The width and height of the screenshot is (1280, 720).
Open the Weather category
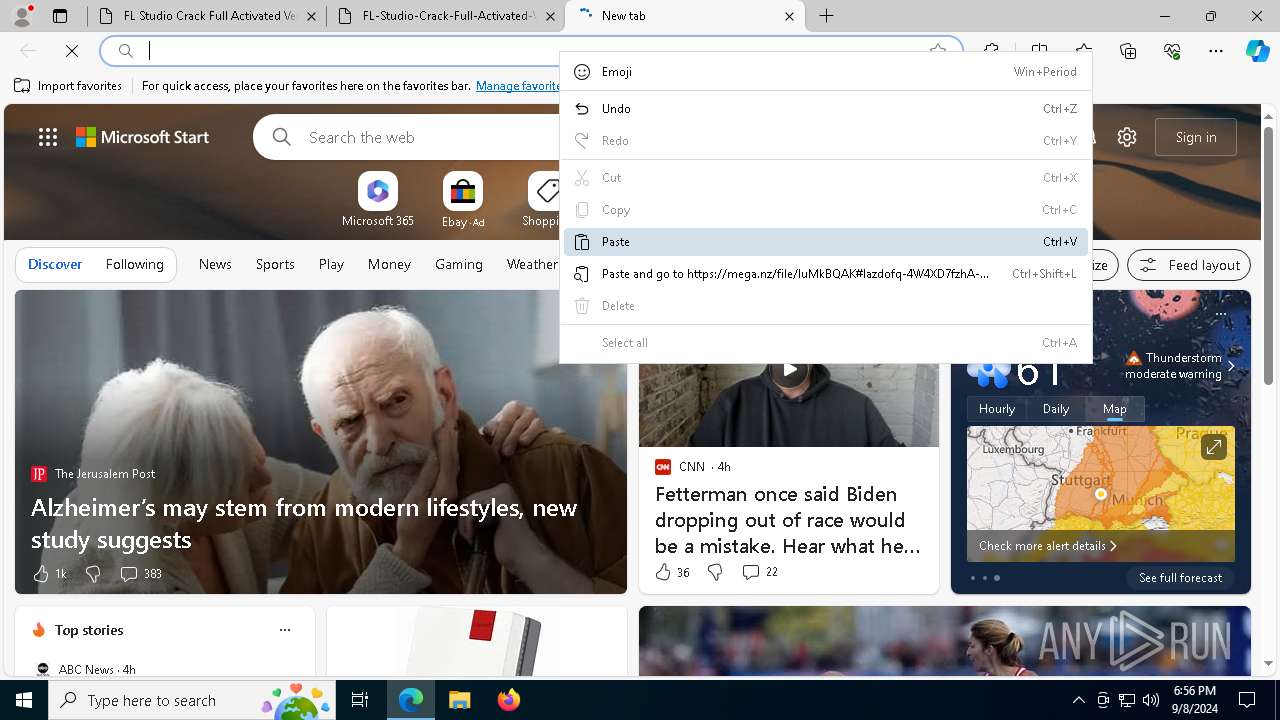click(532, 265)
